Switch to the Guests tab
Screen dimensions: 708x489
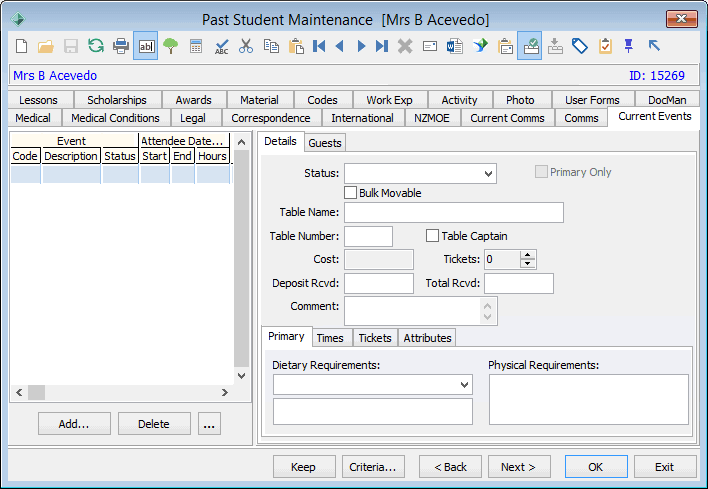(x=325, y=143)
